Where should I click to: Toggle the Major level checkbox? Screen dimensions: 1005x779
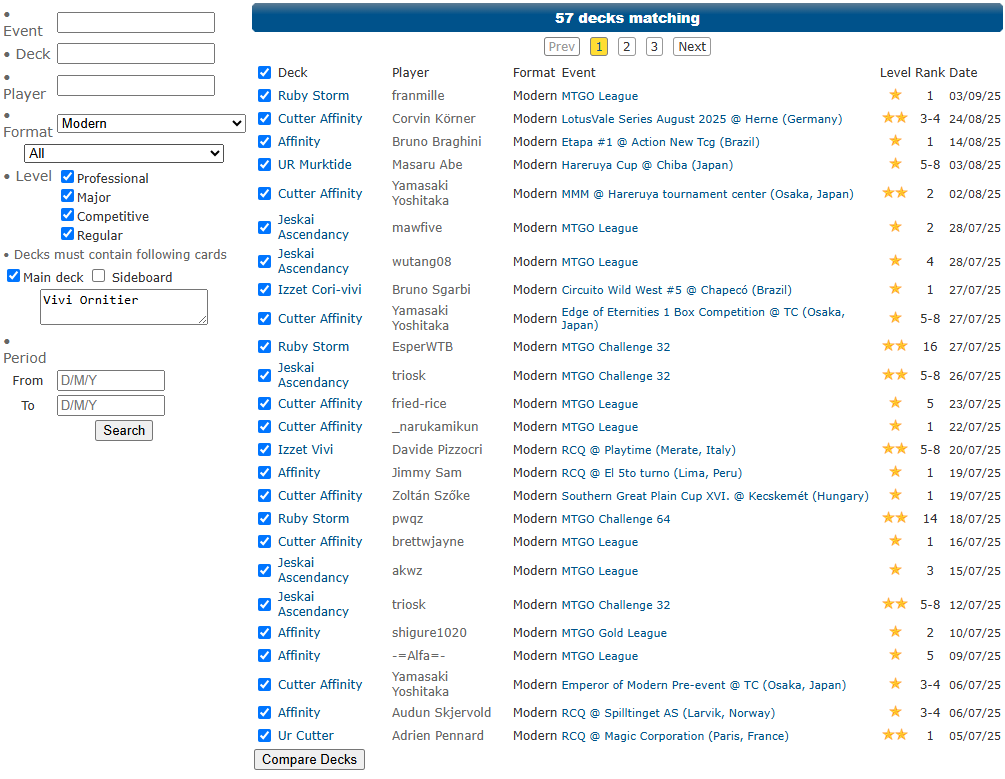67,196
